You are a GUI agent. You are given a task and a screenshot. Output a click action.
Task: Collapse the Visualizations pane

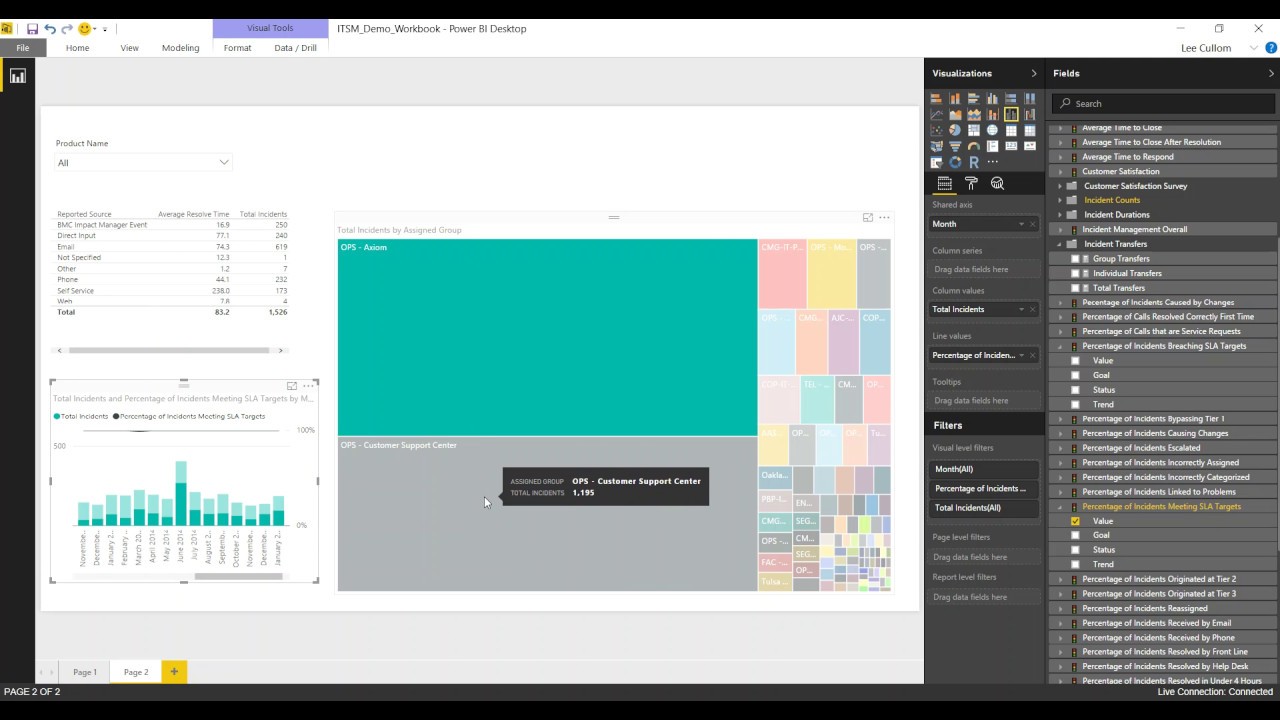1034,73
